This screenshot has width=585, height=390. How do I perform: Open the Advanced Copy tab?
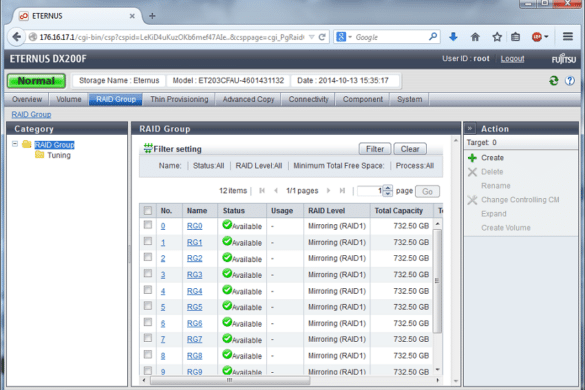pos(248,99)
